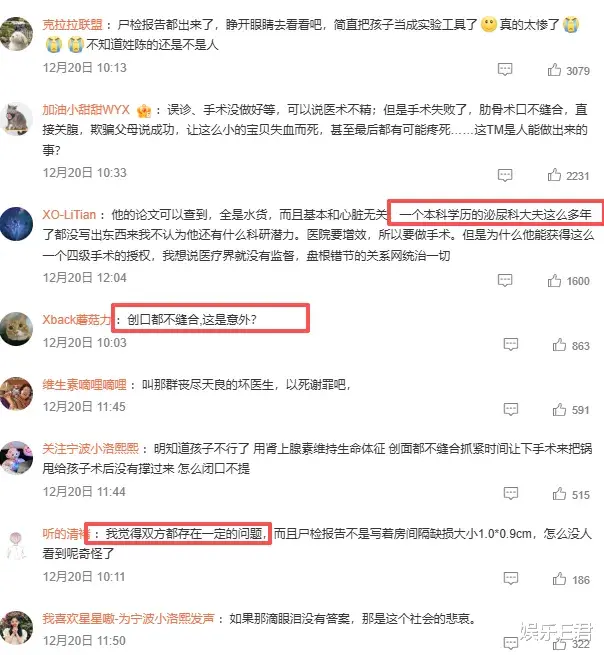Thumbs up XO-LiTian's comment with 1600 likes

pos(554,280)
